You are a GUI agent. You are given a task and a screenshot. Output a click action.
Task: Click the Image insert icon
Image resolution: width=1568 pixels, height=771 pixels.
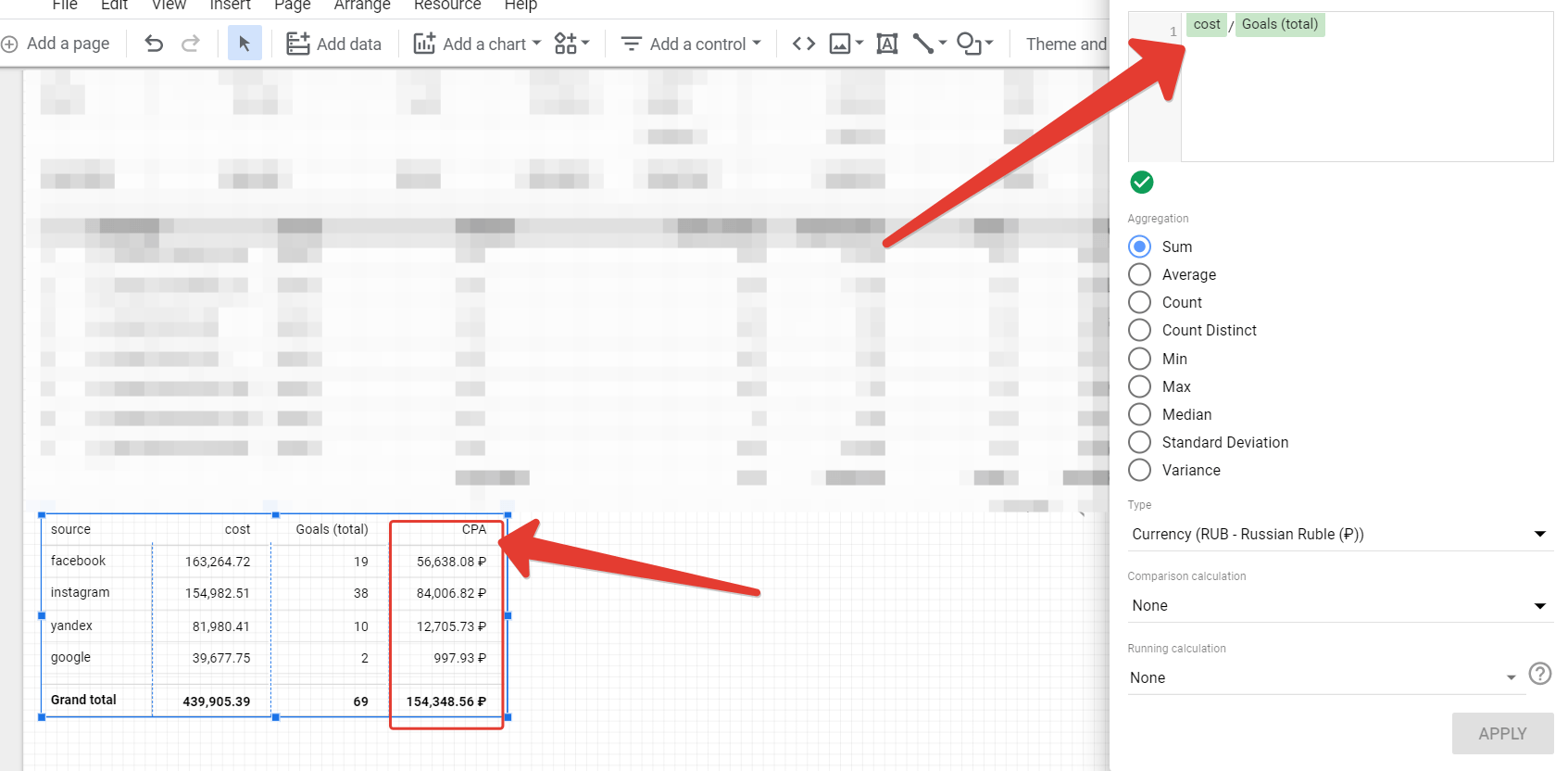840,44
